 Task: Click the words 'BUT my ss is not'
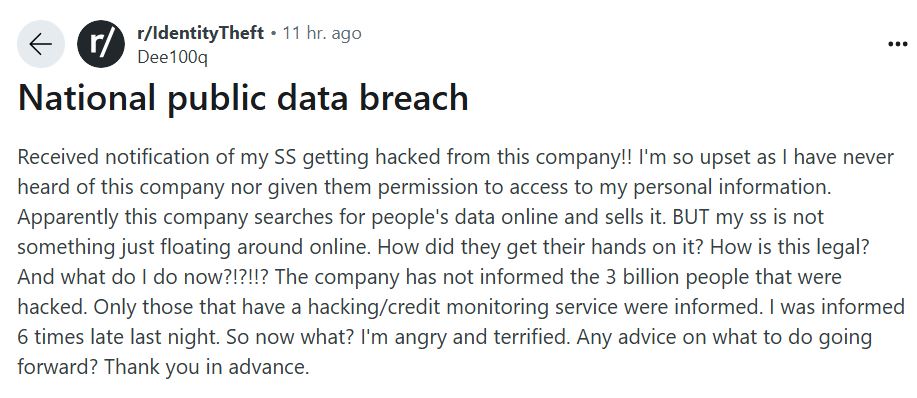(748, 217)
